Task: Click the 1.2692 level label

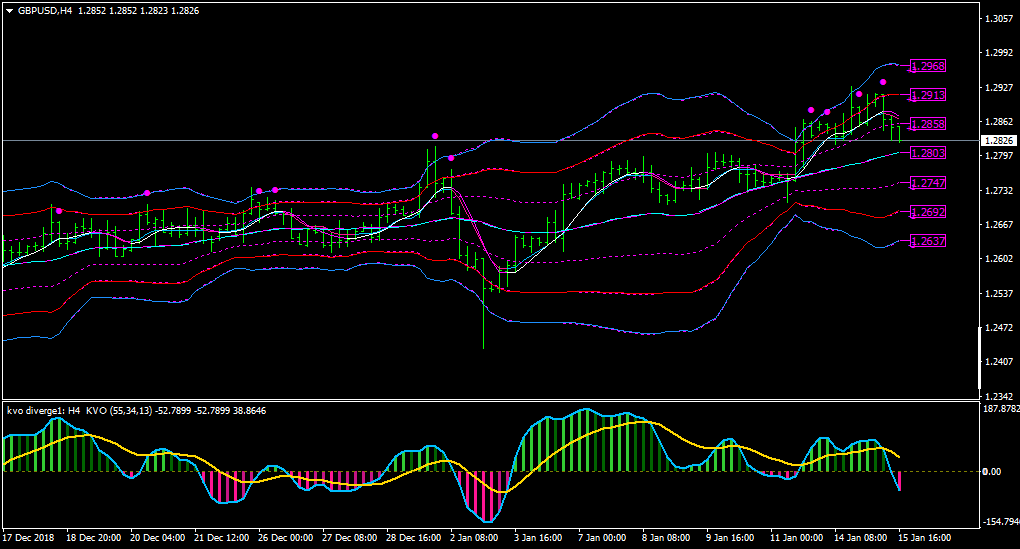Action: click(928, 212)
